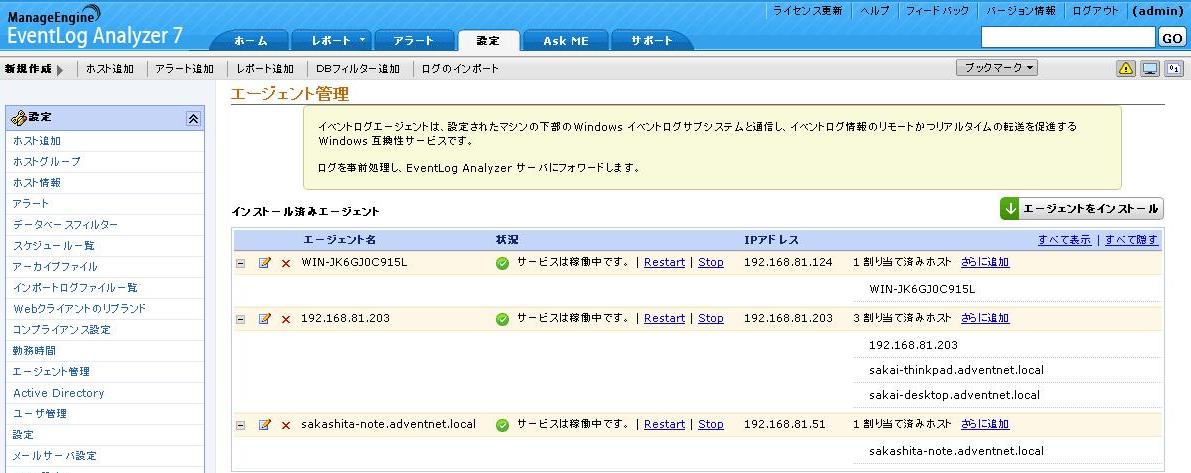
Task: Collapse the sakashita-note.adventnet.local agent row
Action: tap(241, 425)
